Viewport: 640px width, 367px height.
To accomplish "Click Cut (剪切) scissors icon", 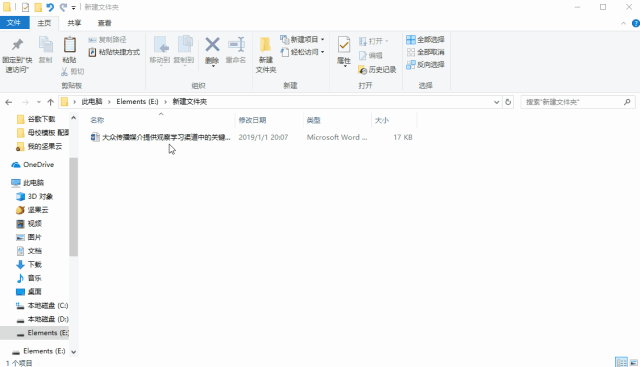I will coord(64,72).
